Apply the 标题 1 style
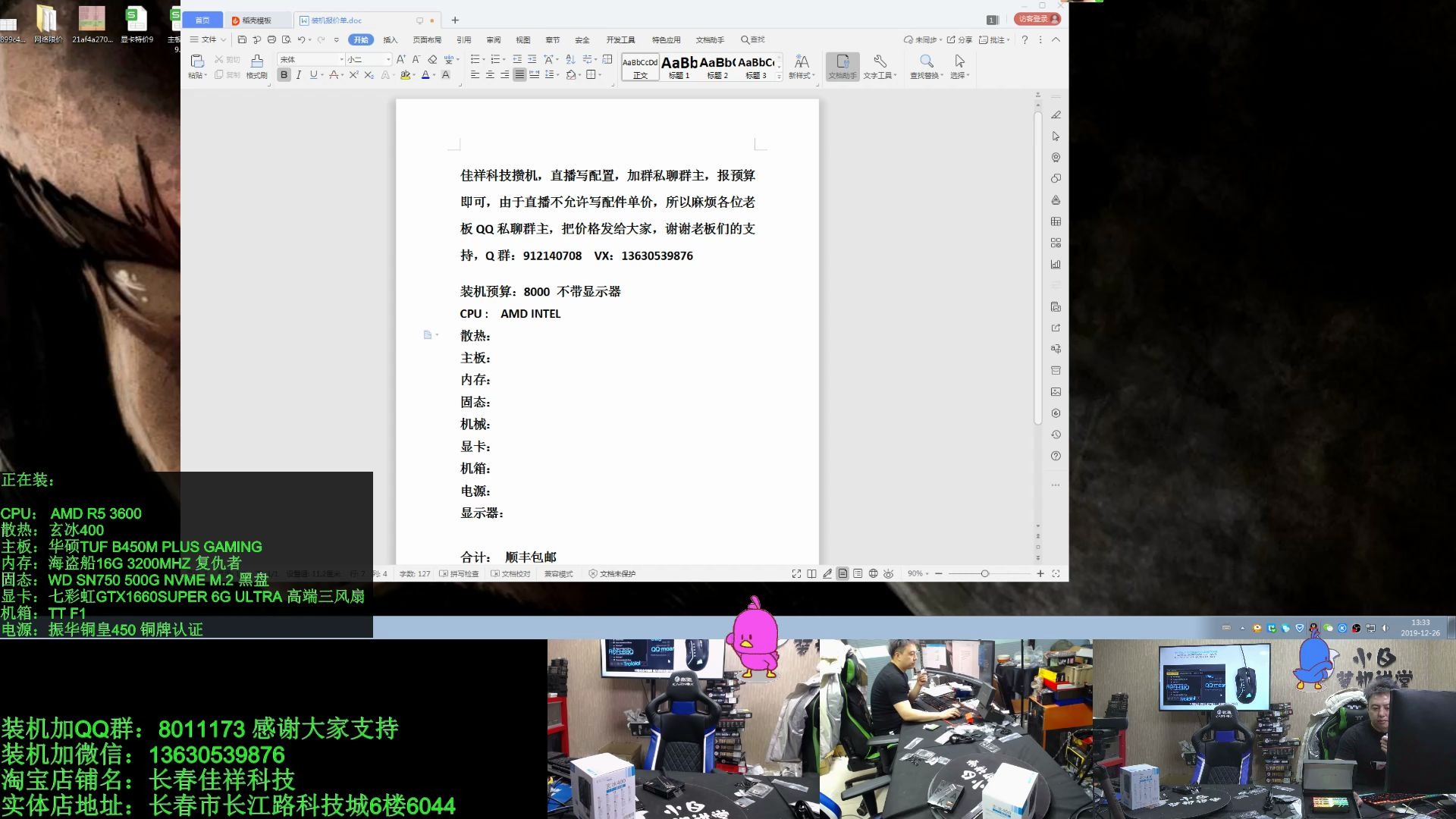 coord(679,67)
